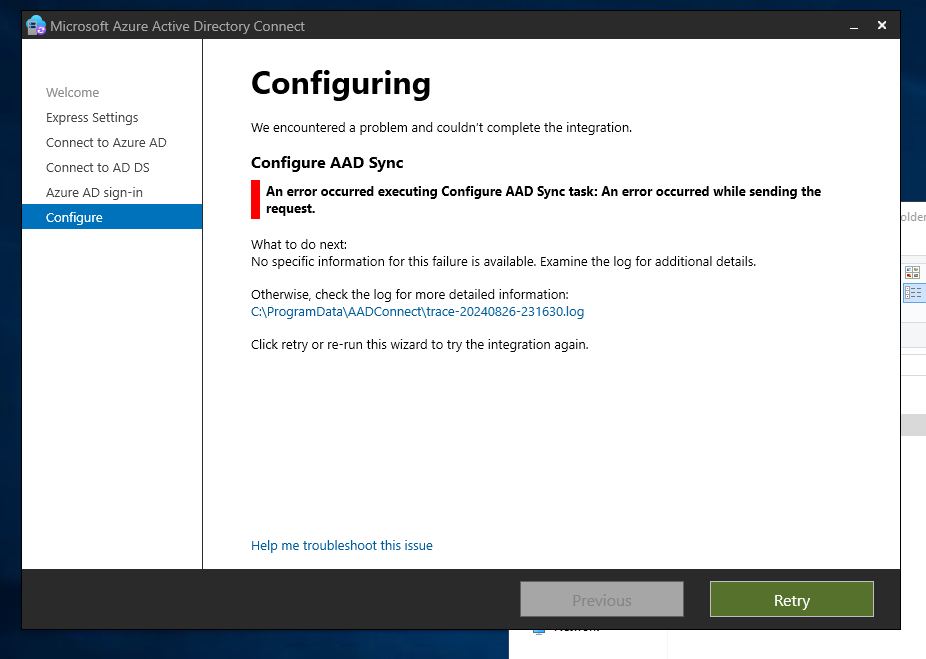Select the highlighted details view icon

(x=913, y=292)
